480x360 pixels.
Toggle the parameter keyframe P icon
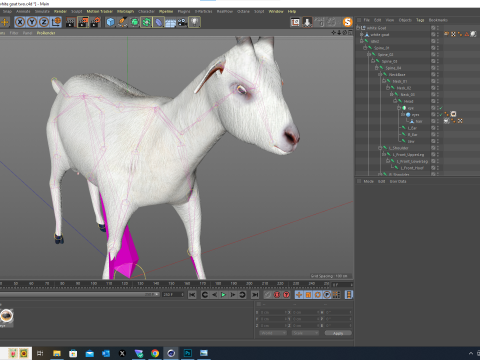[327, 295]
